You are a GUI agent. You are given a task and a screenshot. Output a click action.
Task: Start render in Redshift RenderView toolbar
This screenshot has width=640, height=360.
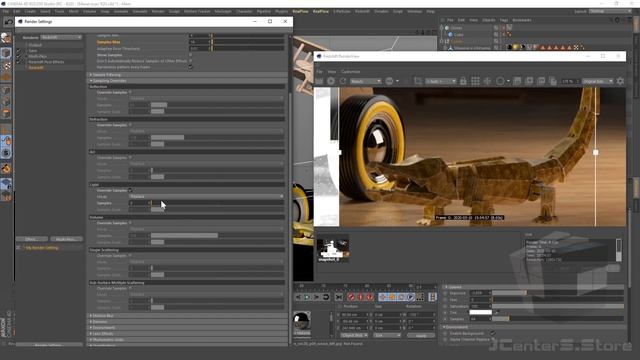pos(319,81)
